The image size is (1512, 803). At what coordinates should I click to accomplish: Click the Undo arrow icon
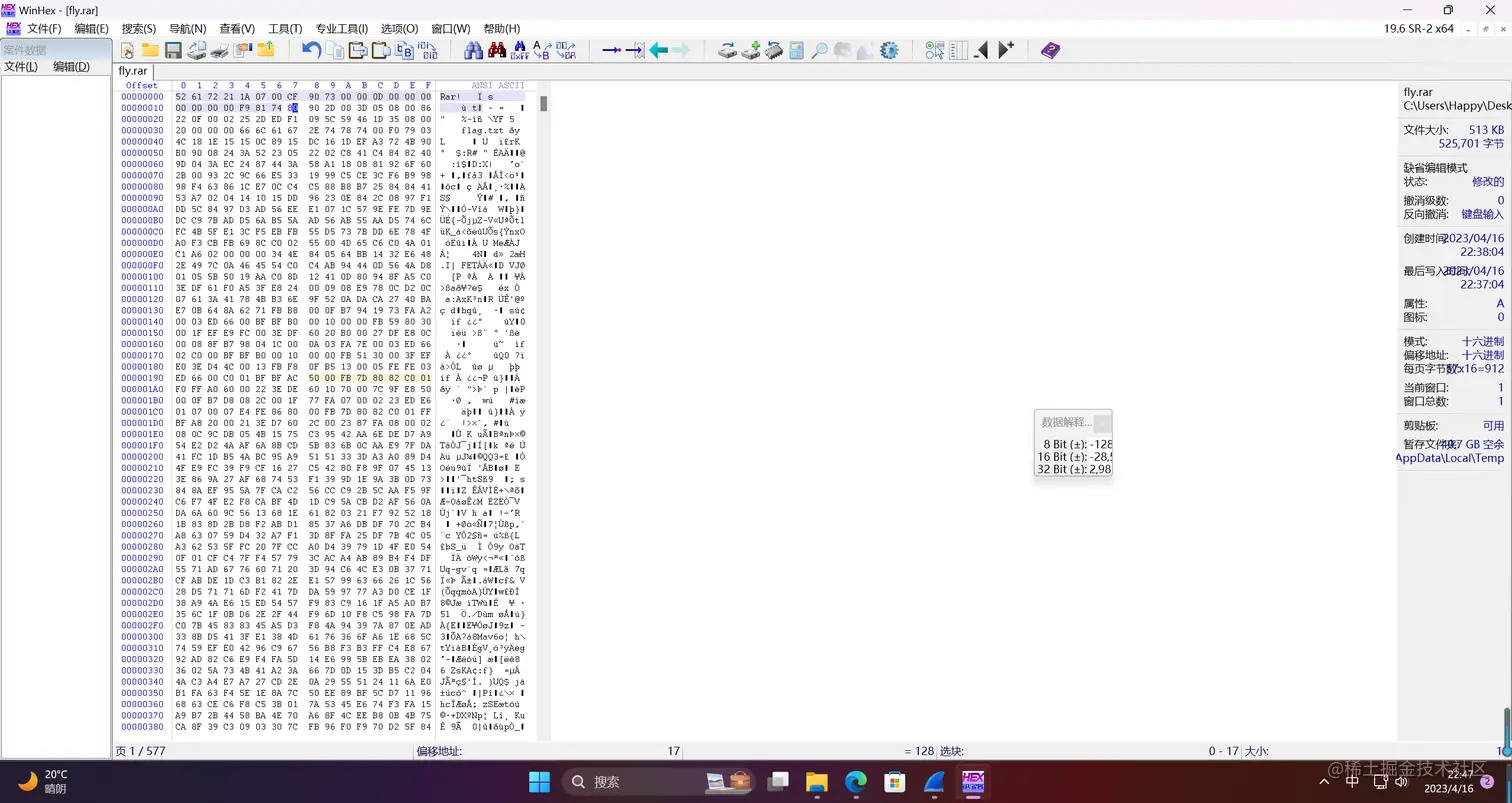pos(311,50)
